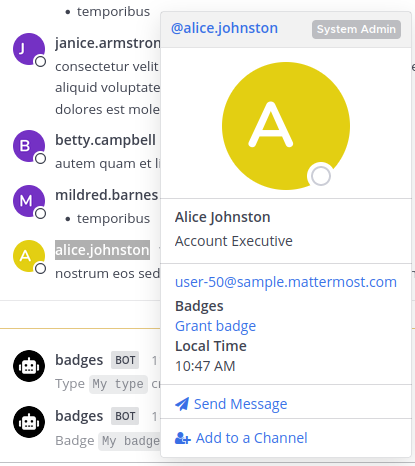Click the System Admin role tag
Image resolution: width=415 pixels, height=466 pixels.
(x=356, y=29)
